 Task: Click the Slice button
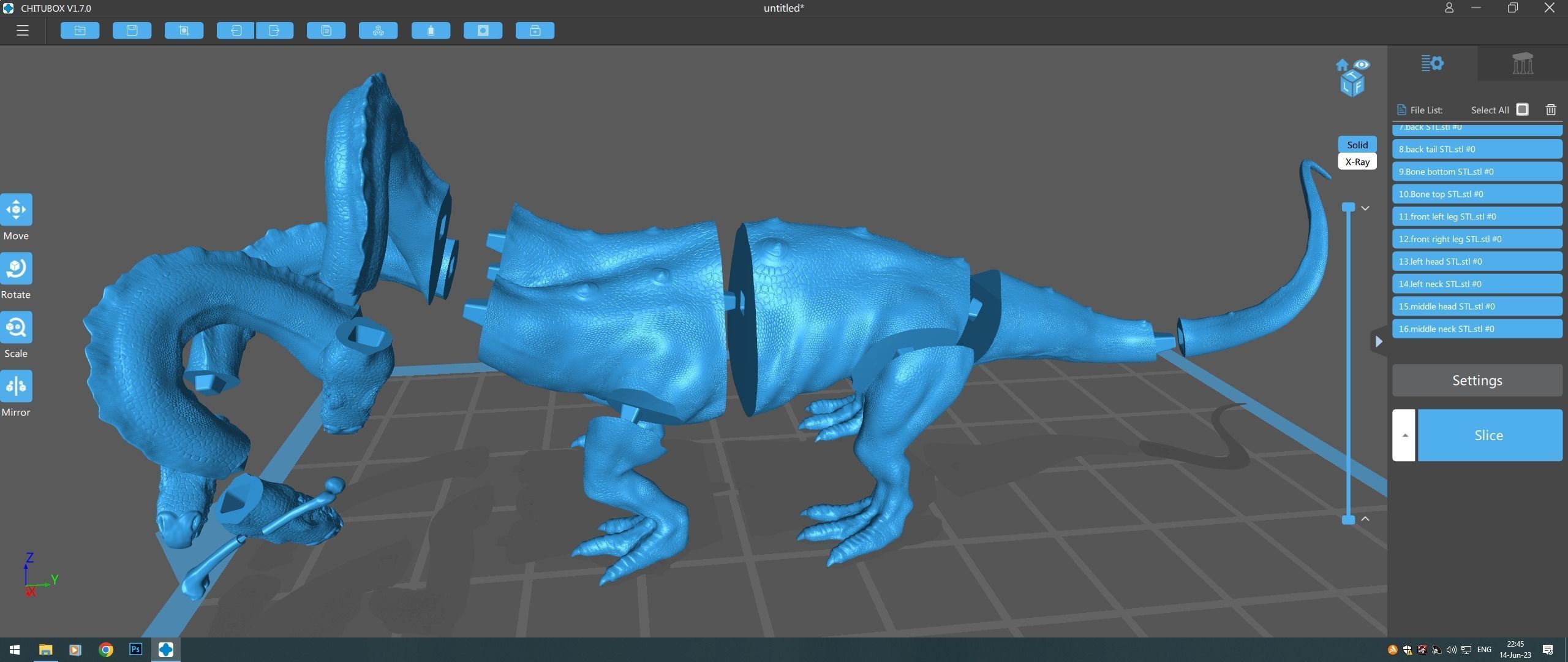click(1490, 435)
